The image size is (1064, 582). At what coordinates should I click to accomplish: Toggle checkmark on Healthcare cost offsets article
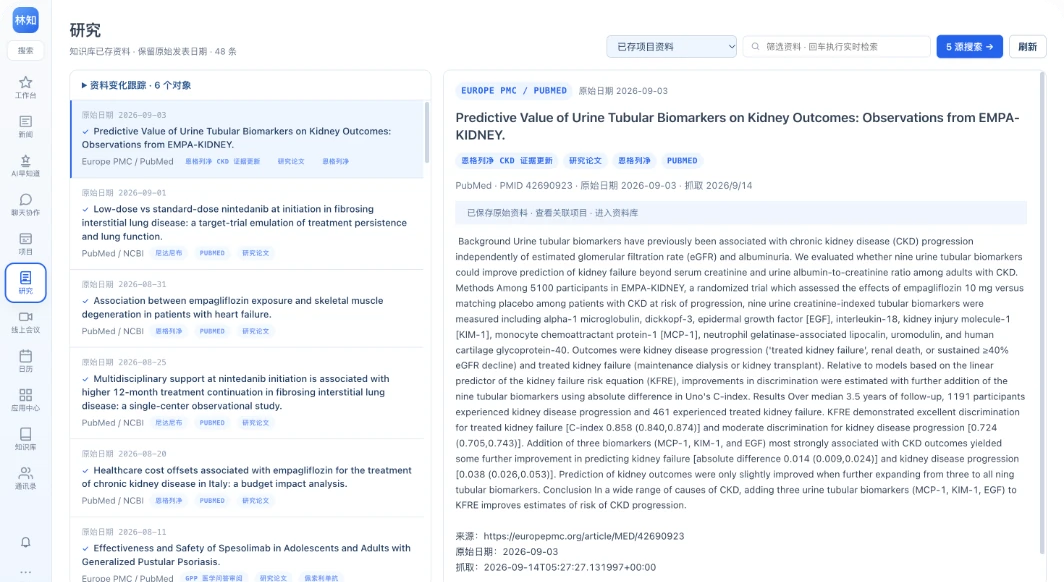pos(86,471)
